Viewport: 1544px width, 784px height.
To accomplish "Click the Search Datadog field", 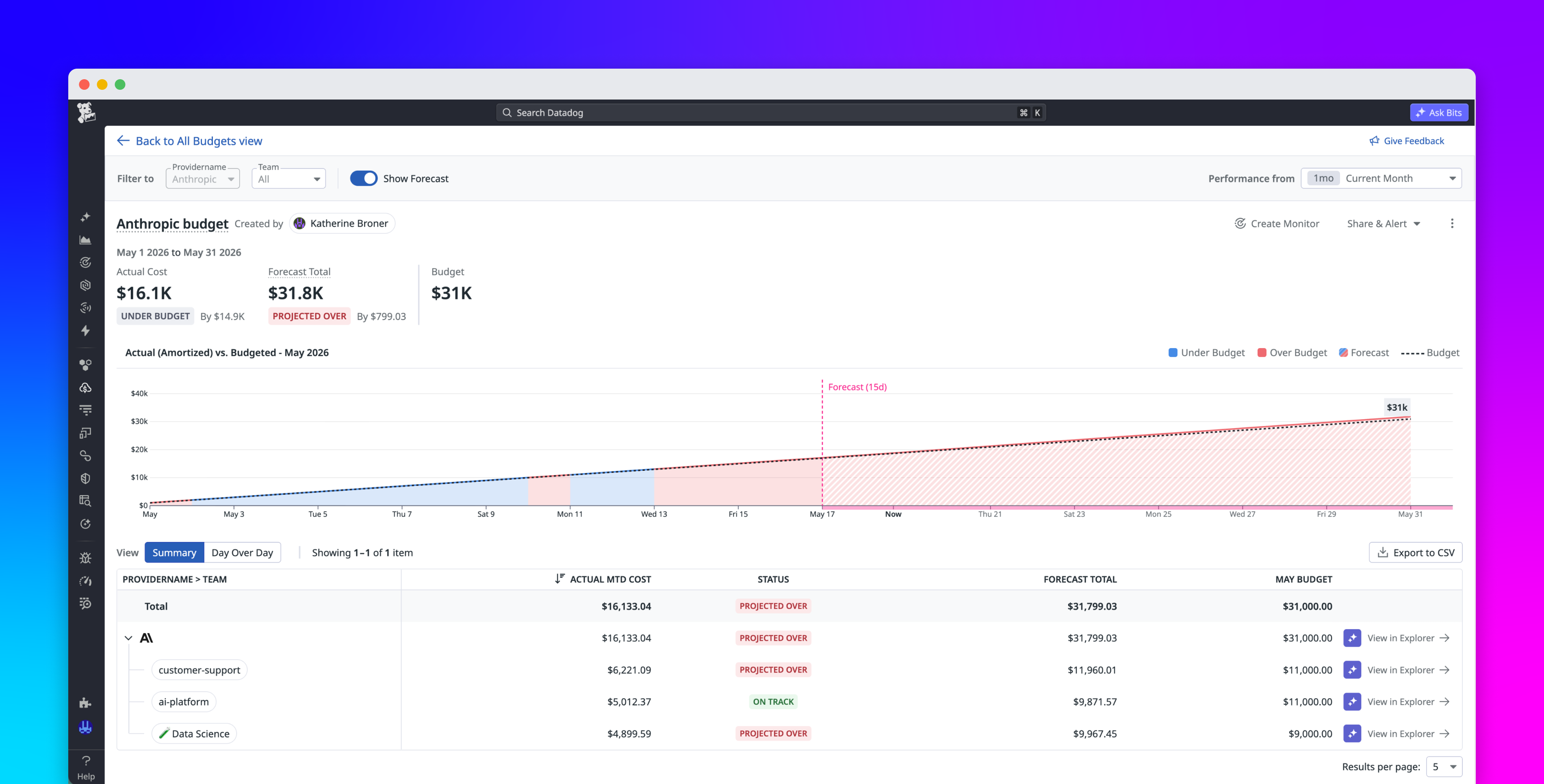I will click(771, 113).
